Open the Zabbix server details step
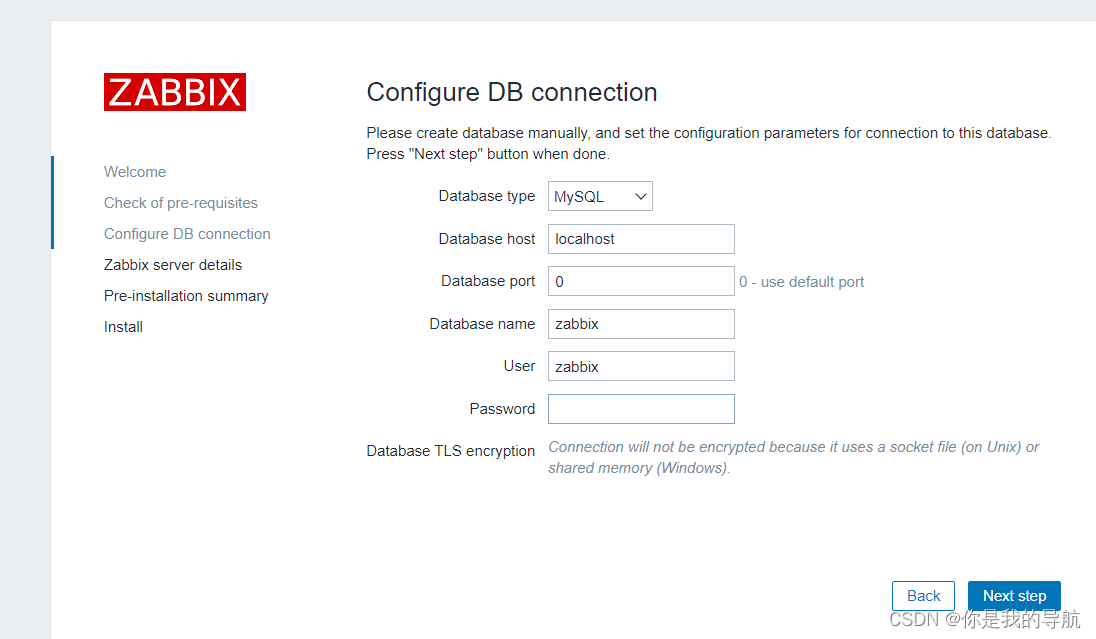 point(173,264)
